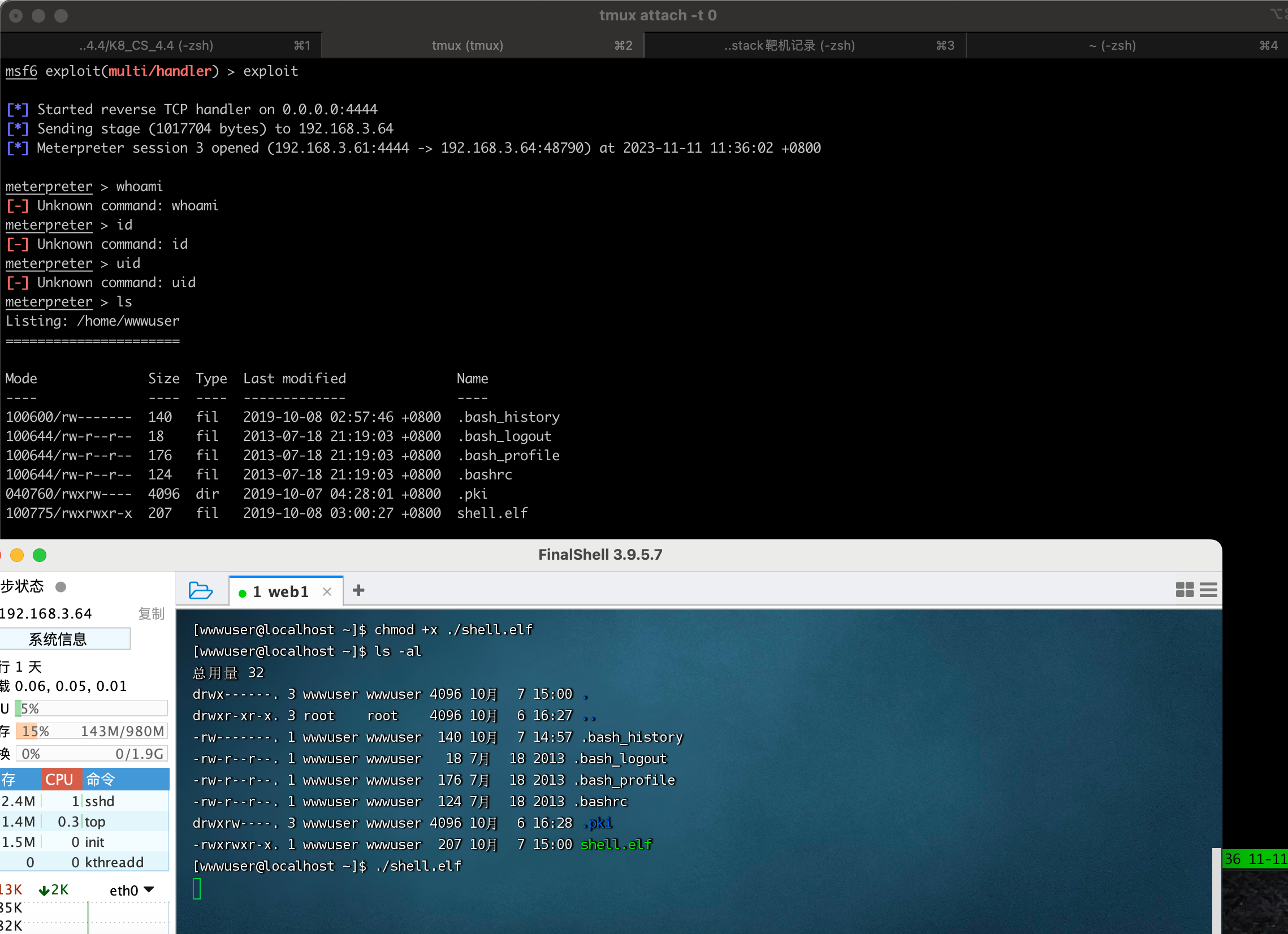Viewport: 1288px width, 934px height.
Task: Click green shell.elf in FinalShell listing
Action: tap(616, 844)
